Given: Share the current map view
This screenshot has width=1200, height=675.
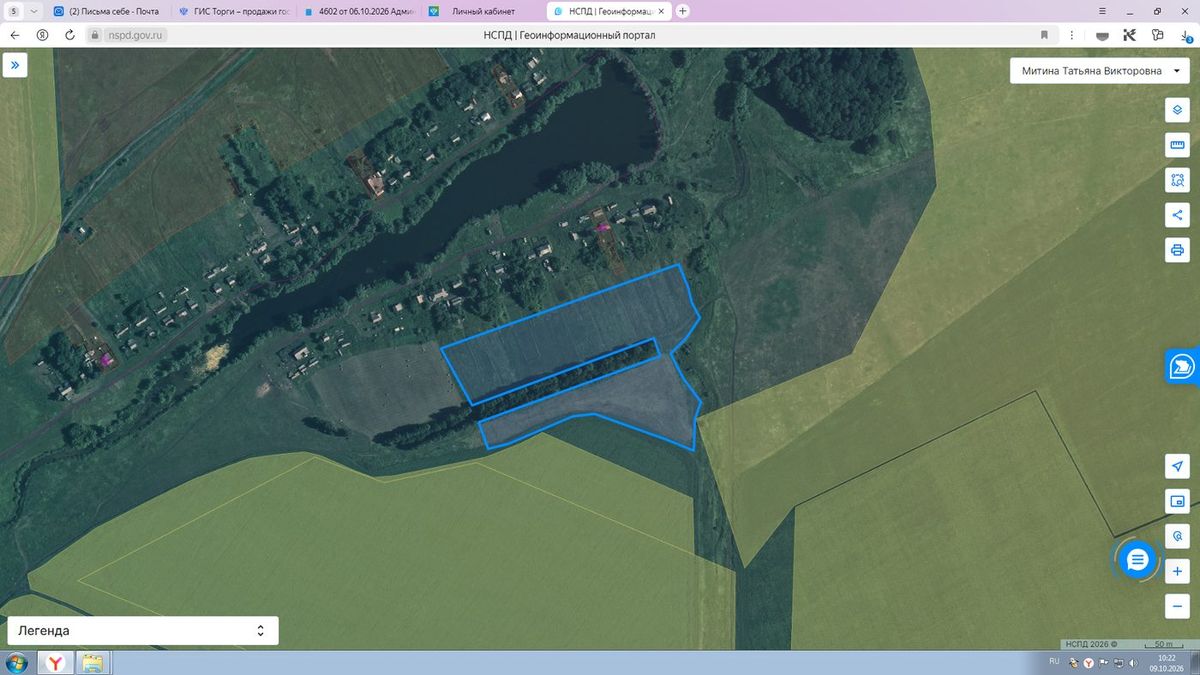Looking at the screenshot, I should [1177, 214].
